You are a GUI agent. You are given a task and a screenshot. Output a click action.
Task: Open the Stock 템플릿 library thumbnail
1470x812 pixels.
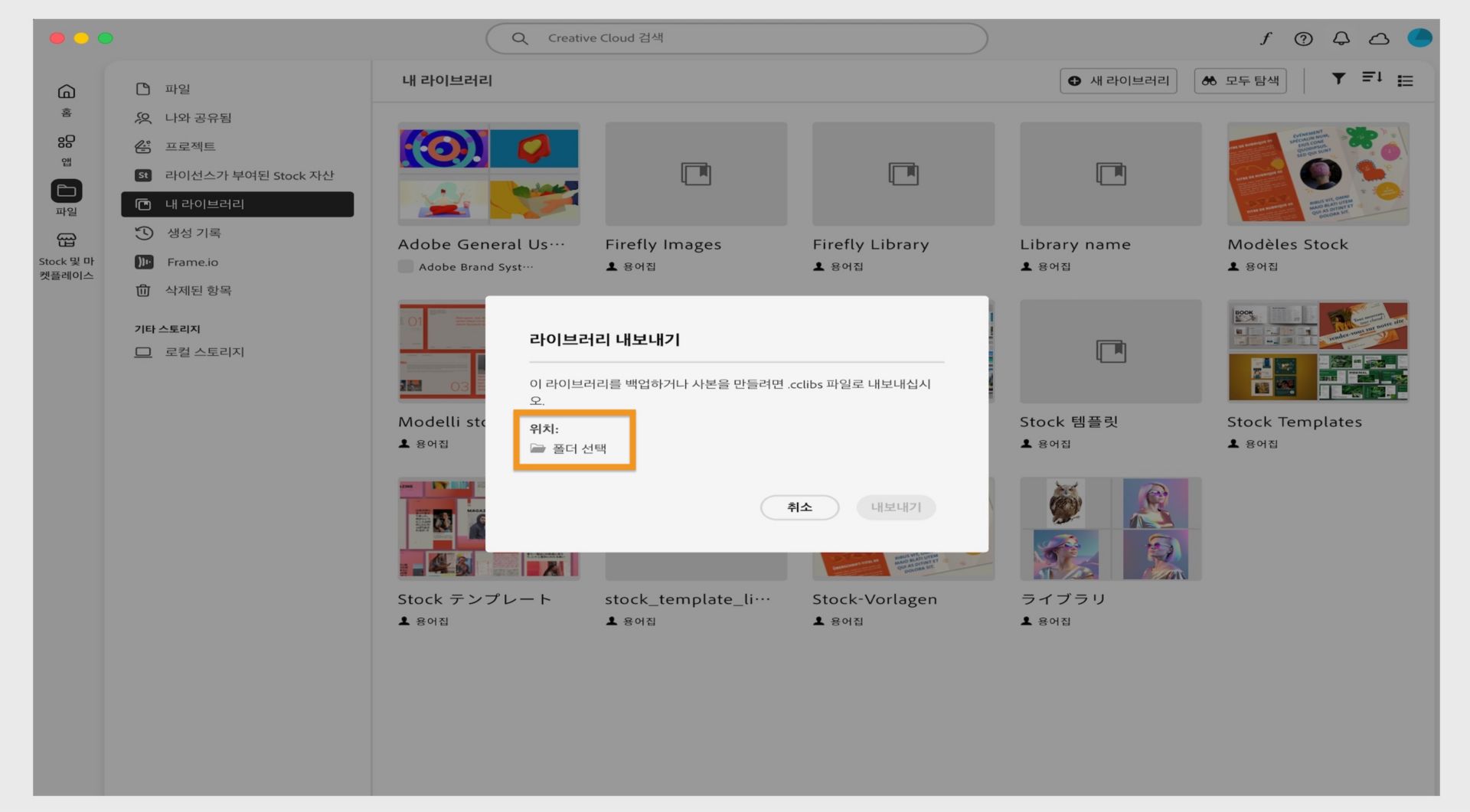tap(1111, 351)
